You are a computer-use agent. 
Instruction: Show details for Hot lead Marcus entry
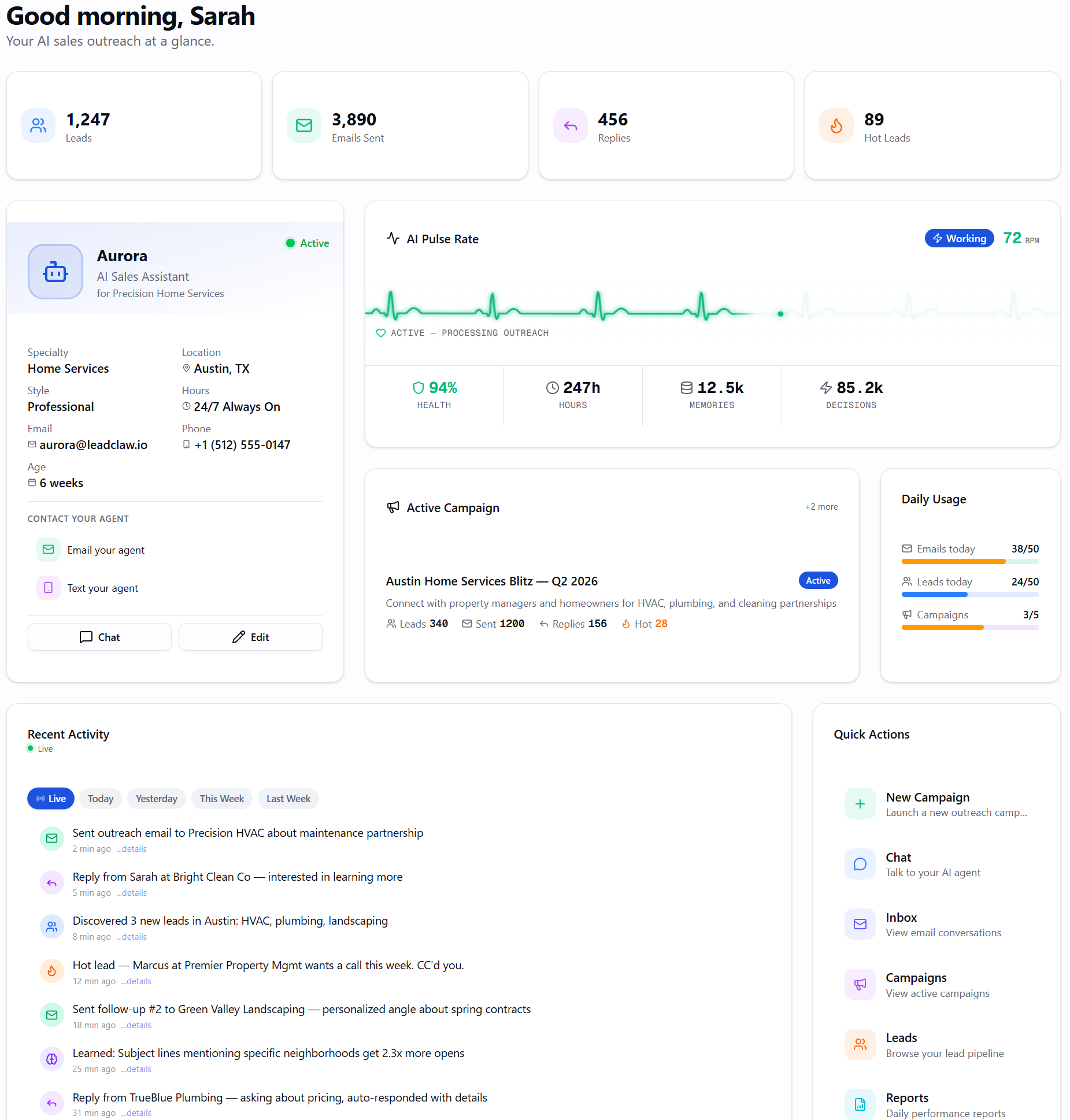[x=136, y=981]
